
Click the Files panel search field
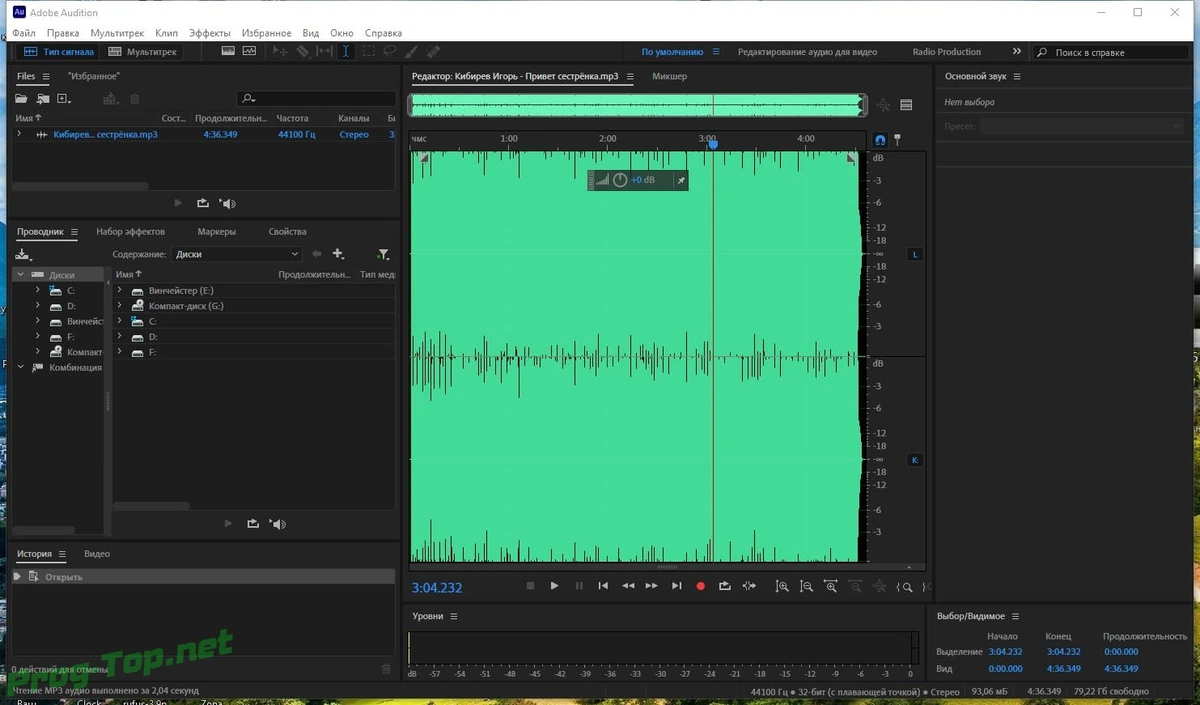point(317,98)
